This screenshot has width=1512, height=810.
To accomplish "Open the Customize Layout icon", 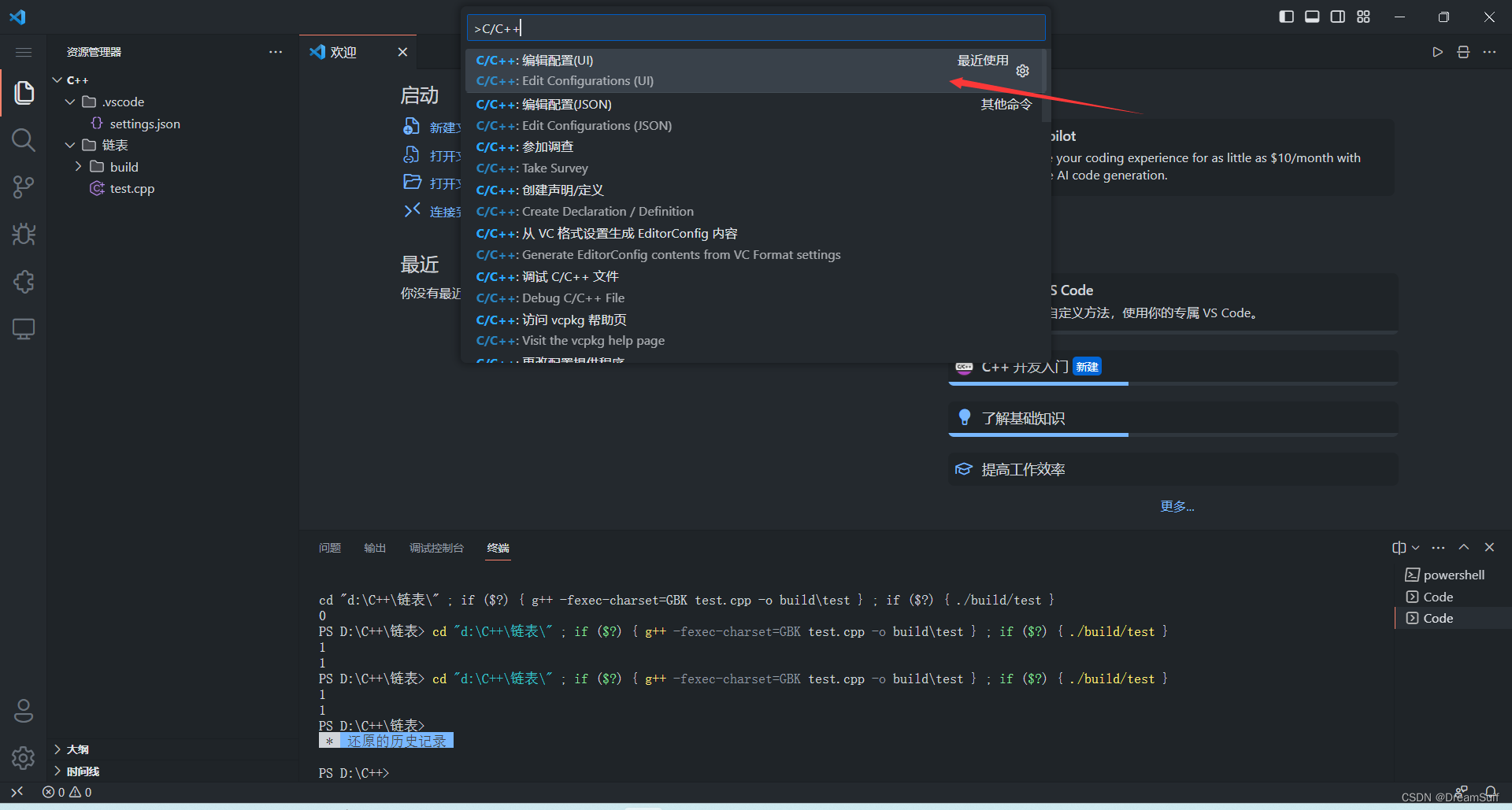I will (1364, 17).
